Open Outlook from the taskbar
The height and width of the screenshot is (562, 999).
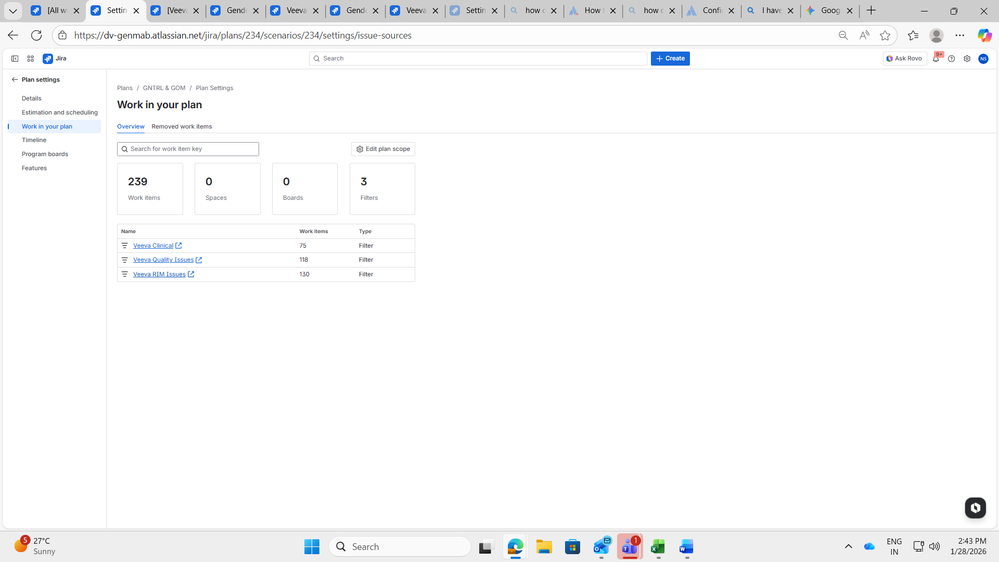point(601,547)
